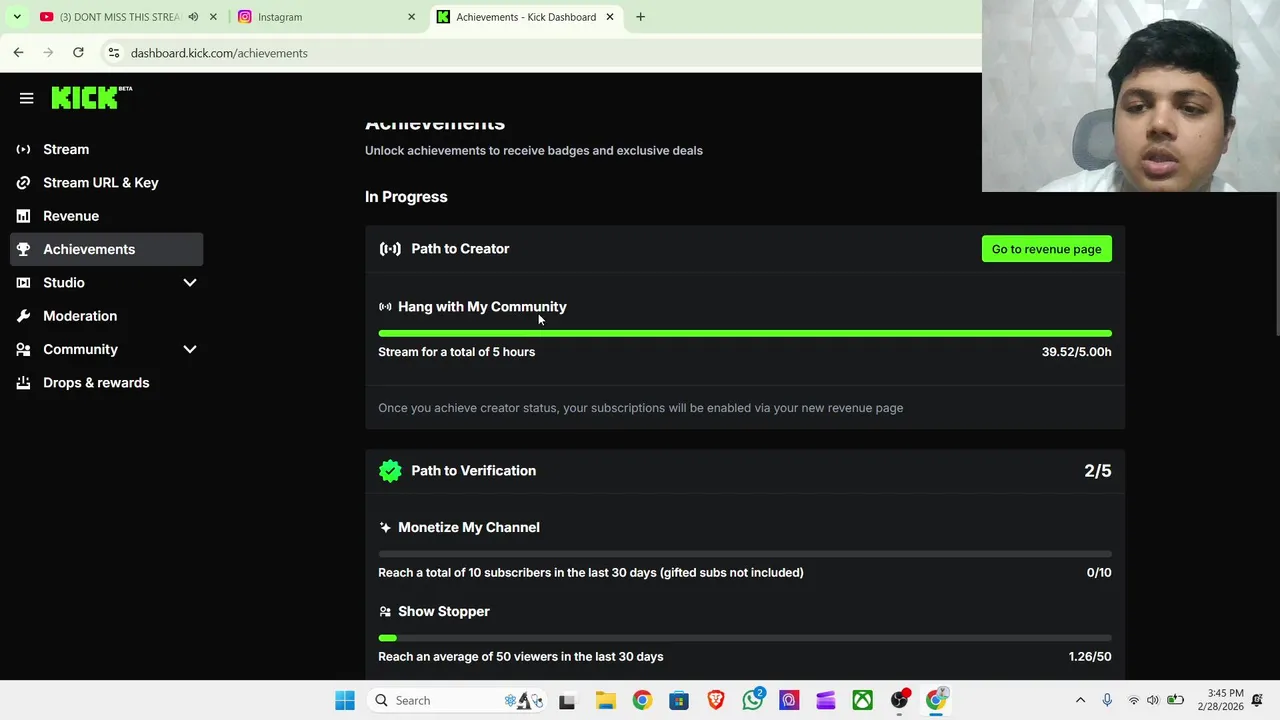Open the Windows Start menu

(x=345, y=700)
